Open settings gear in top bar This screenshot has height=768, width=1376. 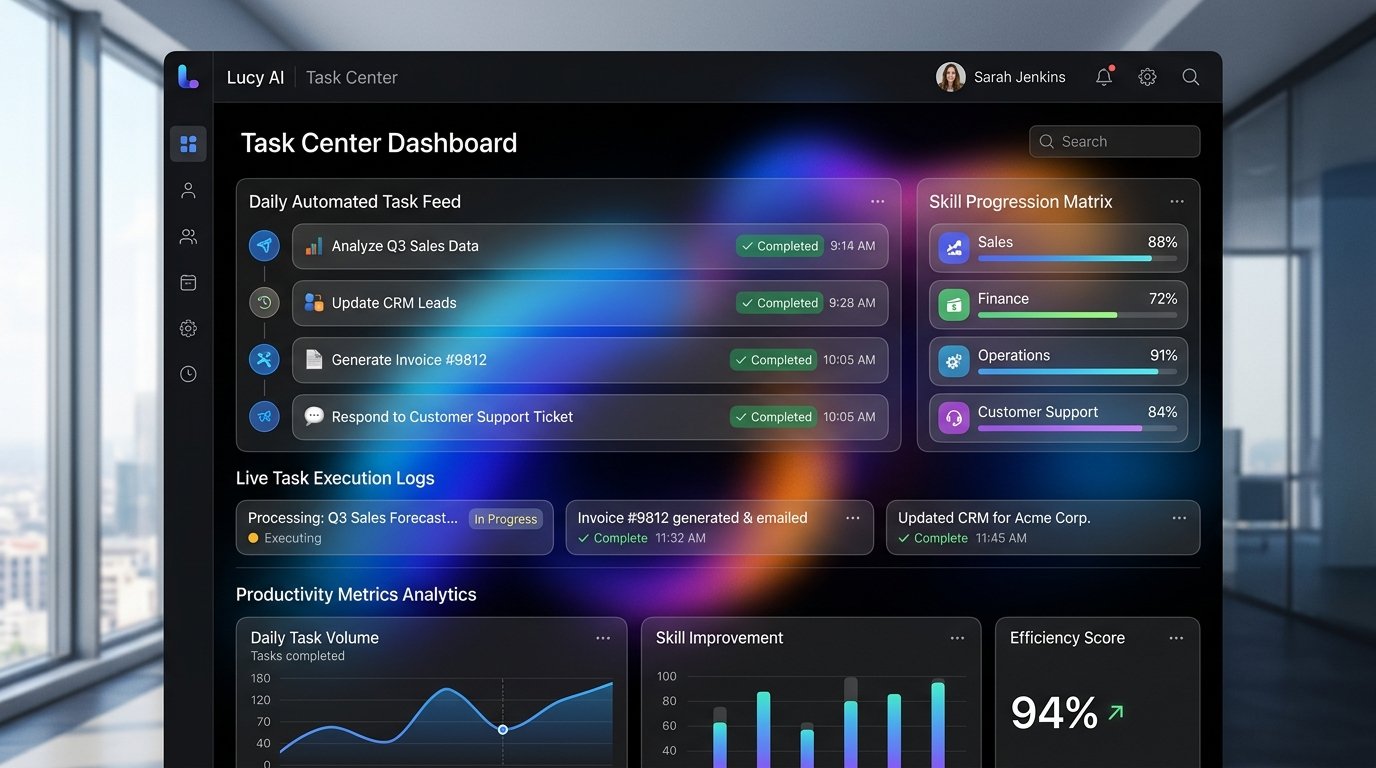[1147, 77]
